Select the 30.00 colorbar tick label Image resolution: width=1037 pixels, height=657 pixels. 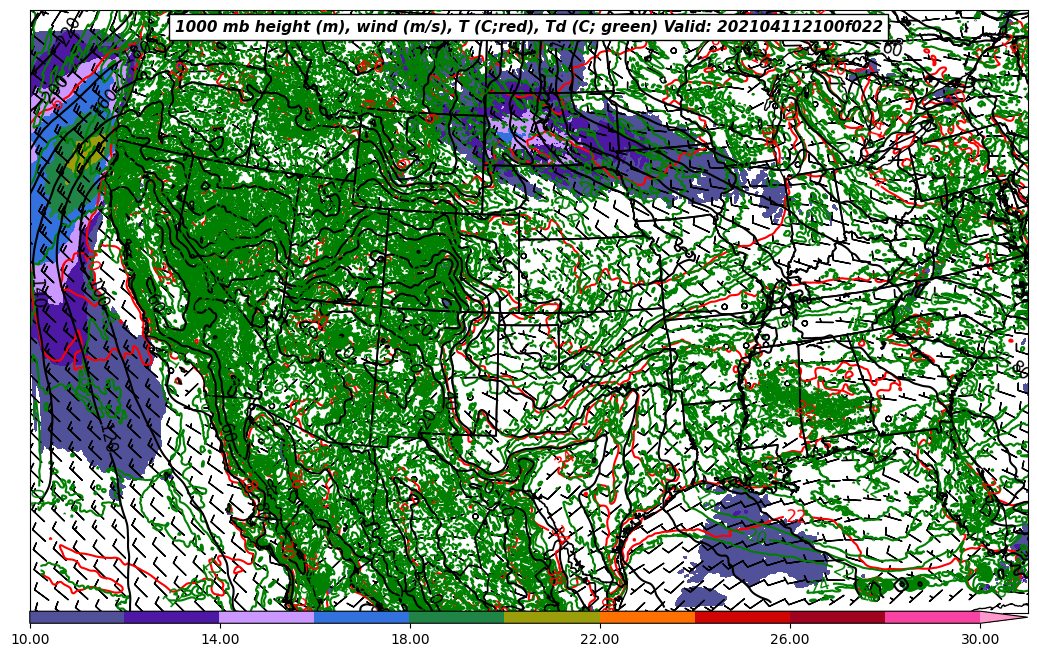[x=980, y=638]
